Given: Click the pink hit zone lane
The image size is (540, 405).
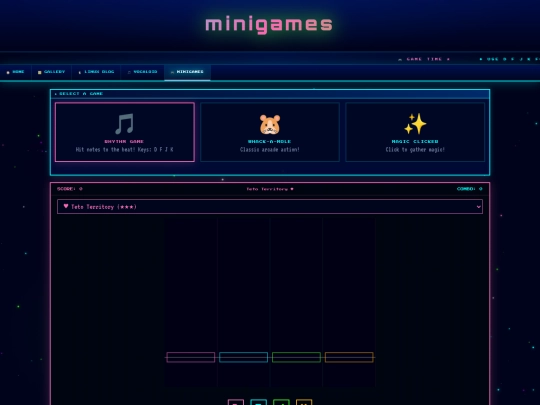Looking at the screenshot, I should (190, 357).
